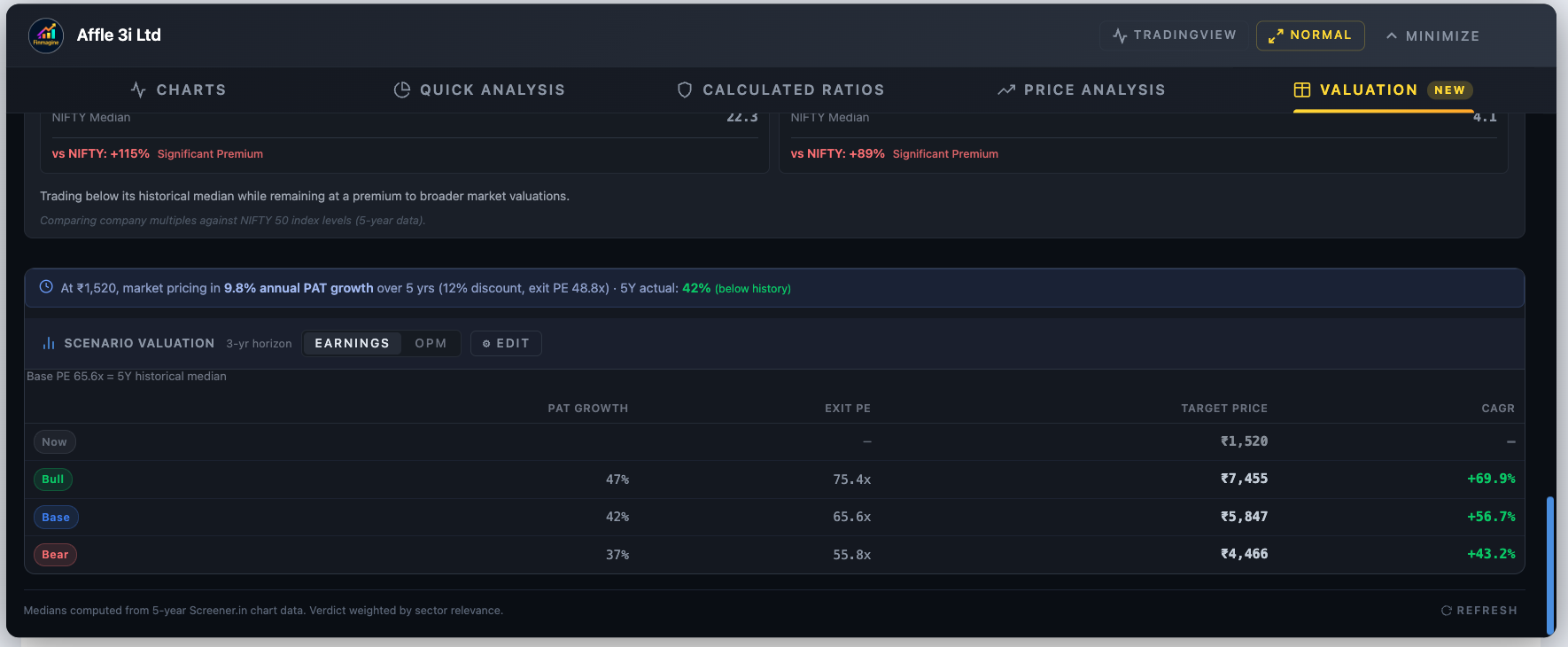Click the vertical scrollbar thumb
Image resolution: width=1568 pixels, height=647 pixels.
(x=1550, y=565)
